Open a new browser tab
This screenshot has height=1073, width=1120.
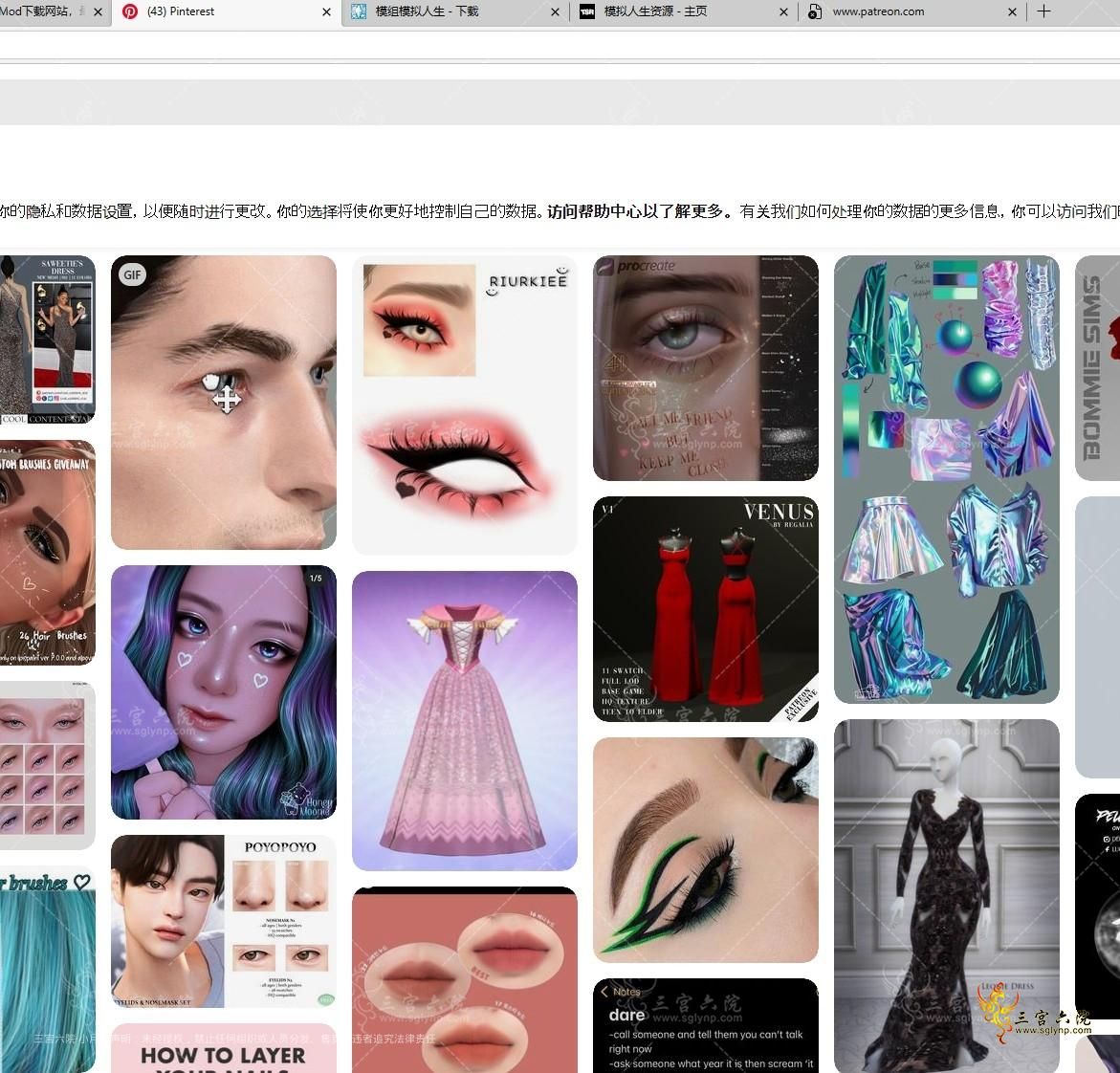tap(1043, 11)
